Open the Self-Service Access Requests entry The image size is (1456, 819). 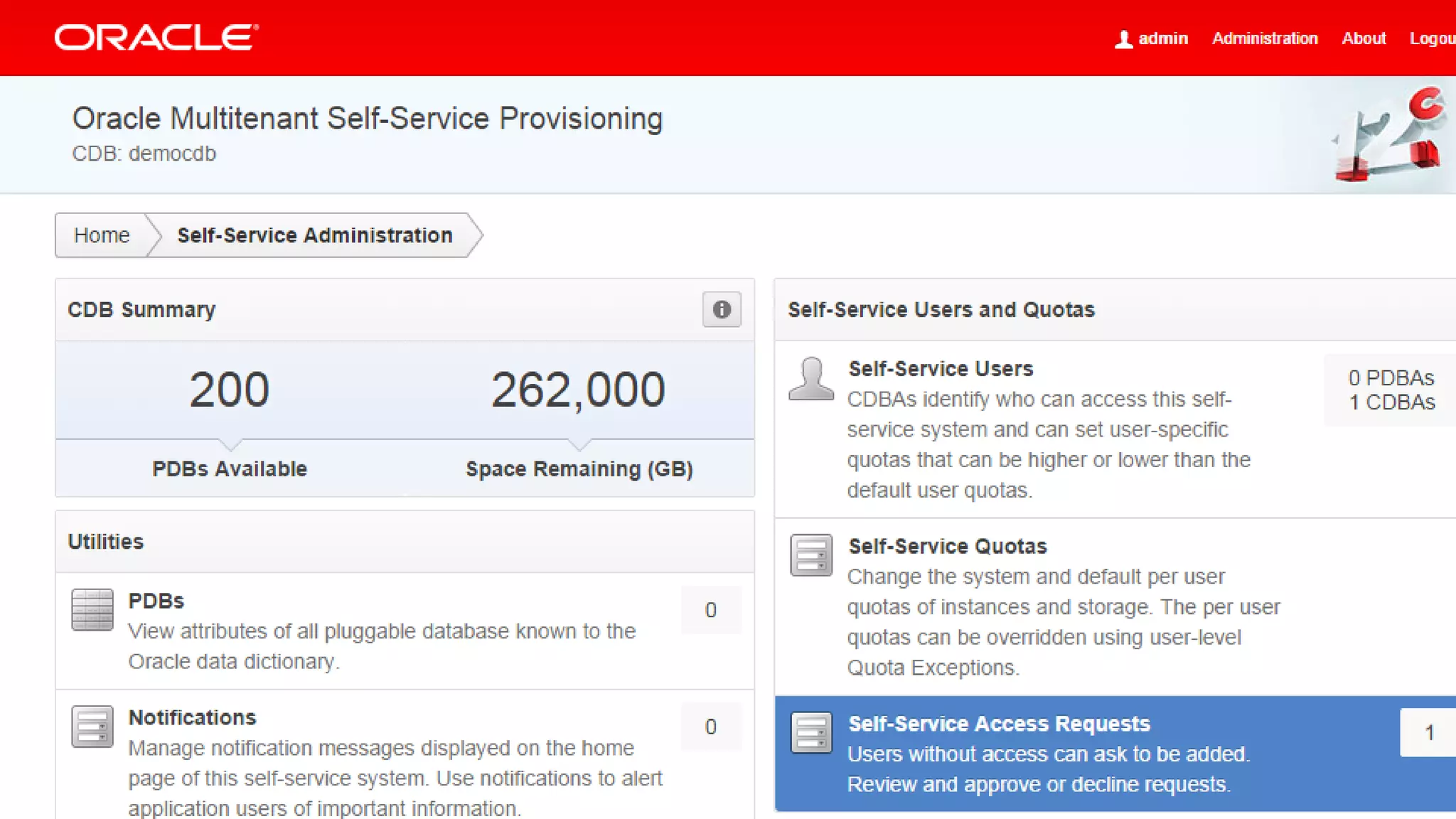[999, 724]
